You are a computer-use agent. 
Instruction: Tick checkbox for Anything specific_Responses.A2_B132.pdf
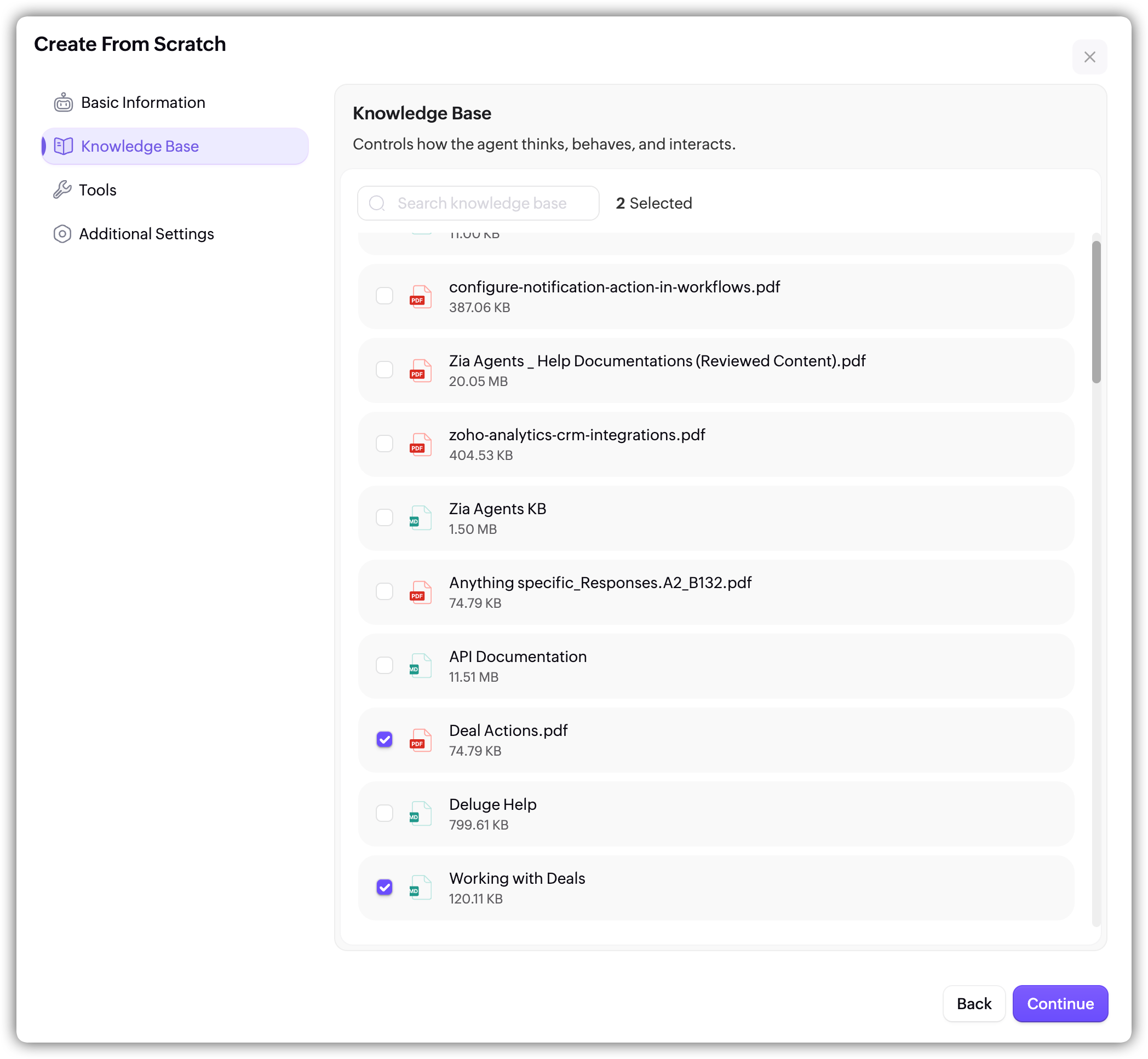pyautogui.click(x=384, y=592)
